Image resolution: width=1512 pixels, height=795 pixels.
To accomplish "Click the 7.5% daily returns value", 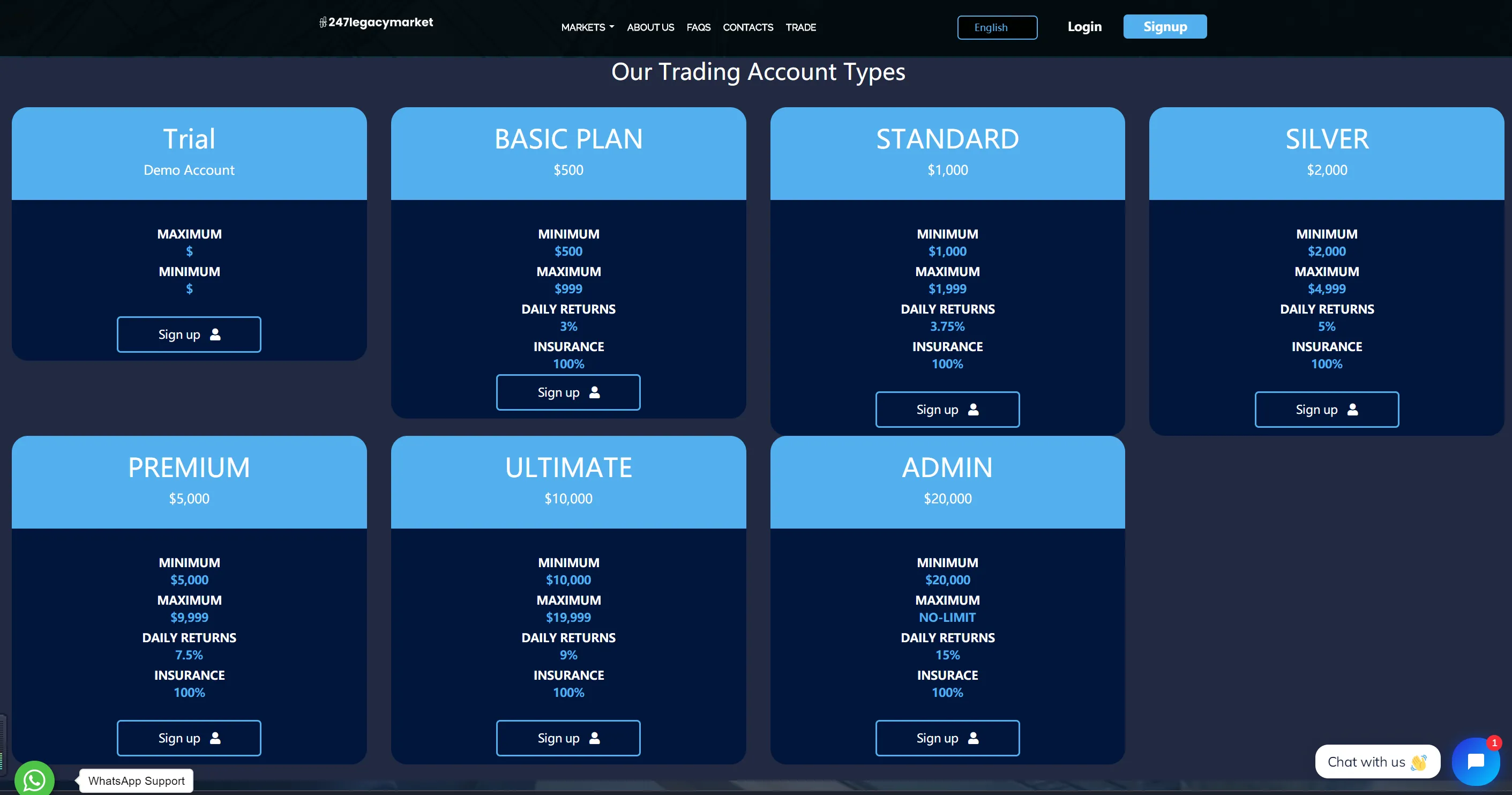I will click(189, 655).
